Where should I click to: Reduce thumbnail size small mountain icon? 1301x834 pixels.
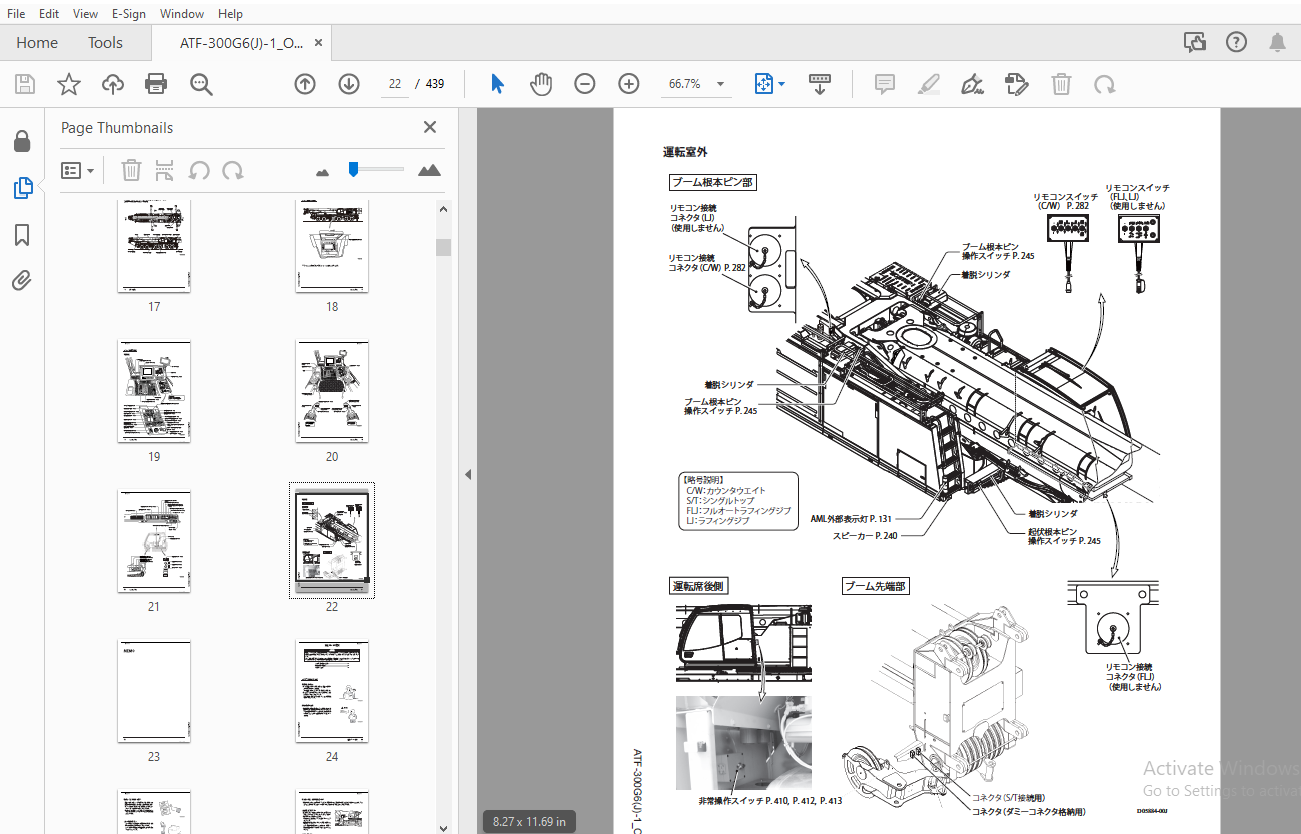coord(322,172)
